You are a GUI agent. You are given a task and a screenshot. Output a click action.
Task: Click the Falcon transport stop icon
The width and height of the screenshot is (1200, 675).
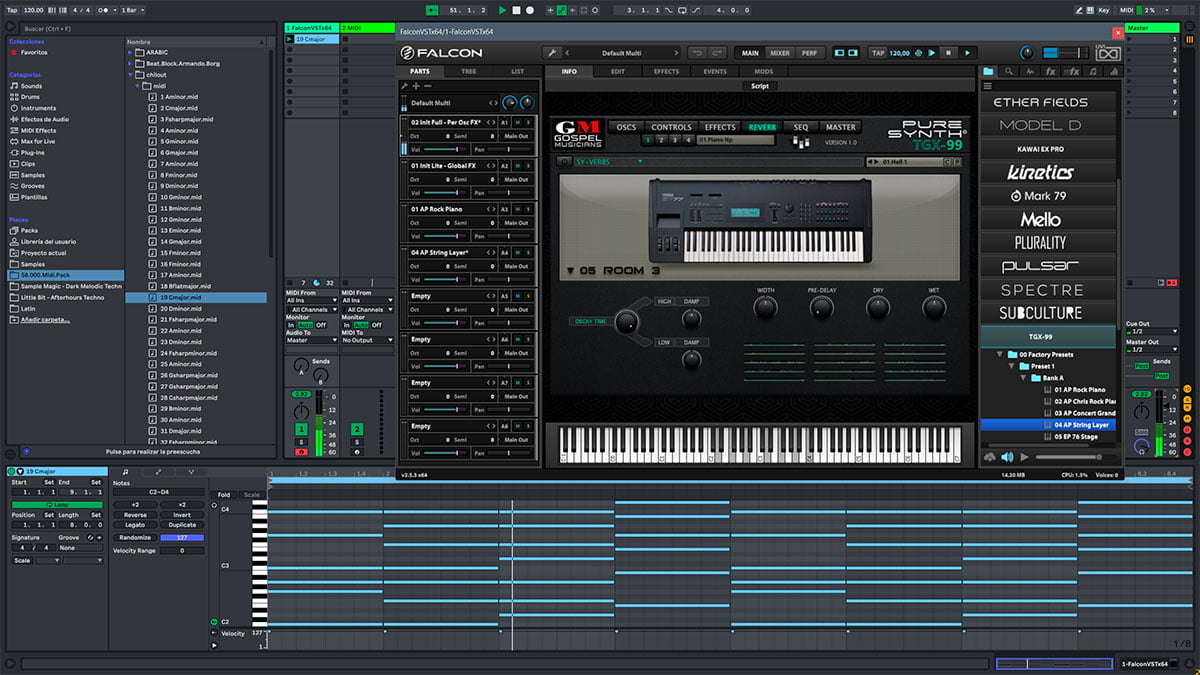point(949,53)
